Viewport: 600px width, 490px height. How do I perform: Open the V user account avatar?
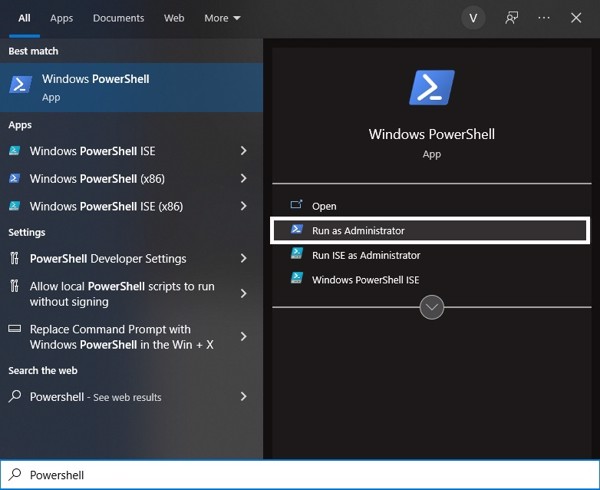tap(473, 18)
